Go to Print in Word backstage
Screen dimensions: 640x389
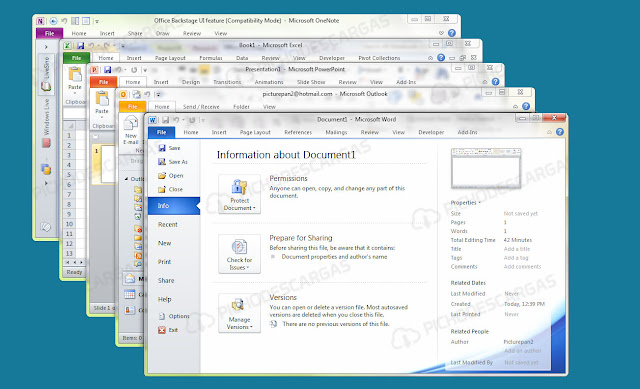[x=164, y=262]
